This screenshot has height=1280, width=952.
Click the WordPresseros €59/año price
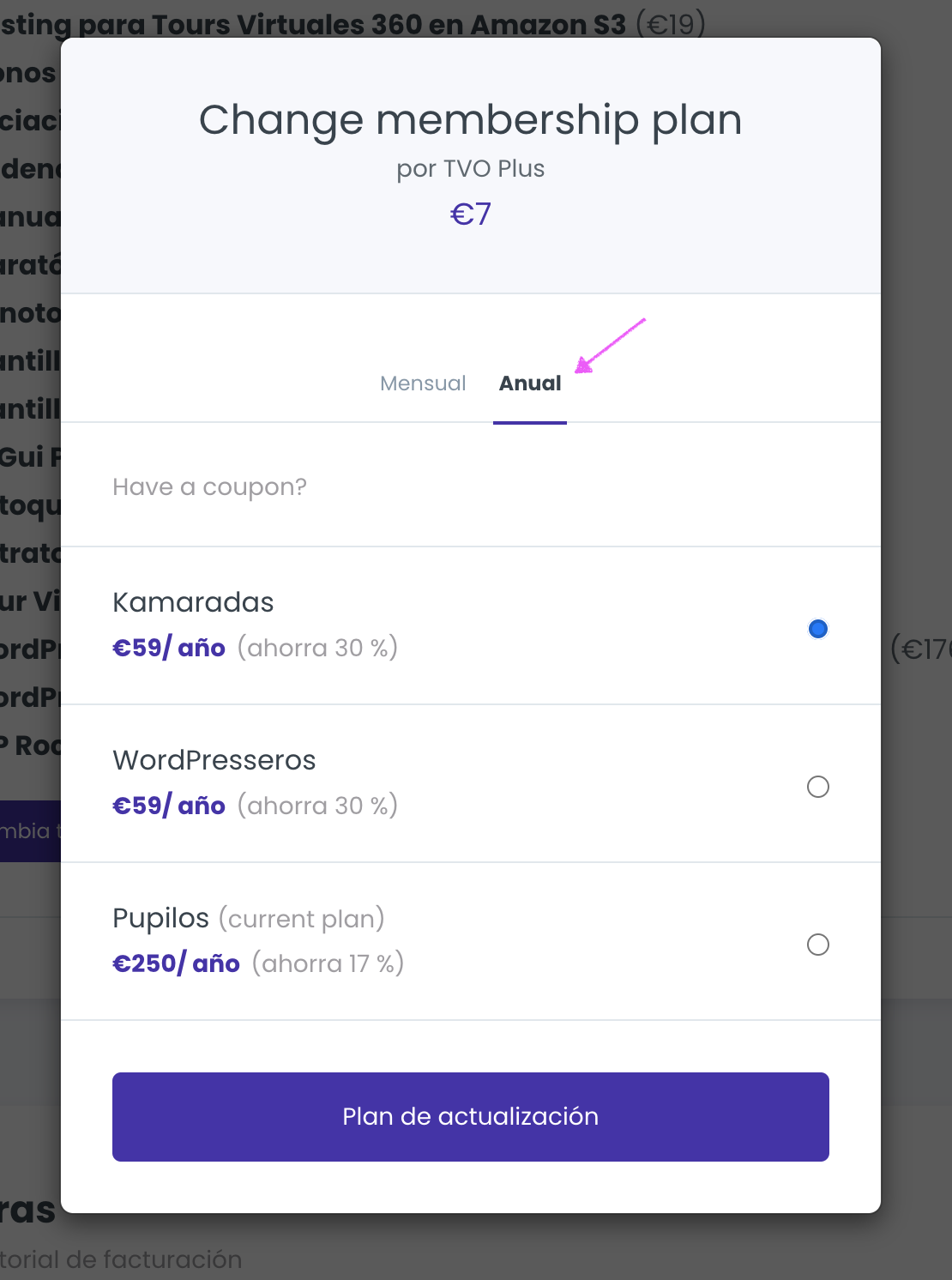[x=169, y=806]
